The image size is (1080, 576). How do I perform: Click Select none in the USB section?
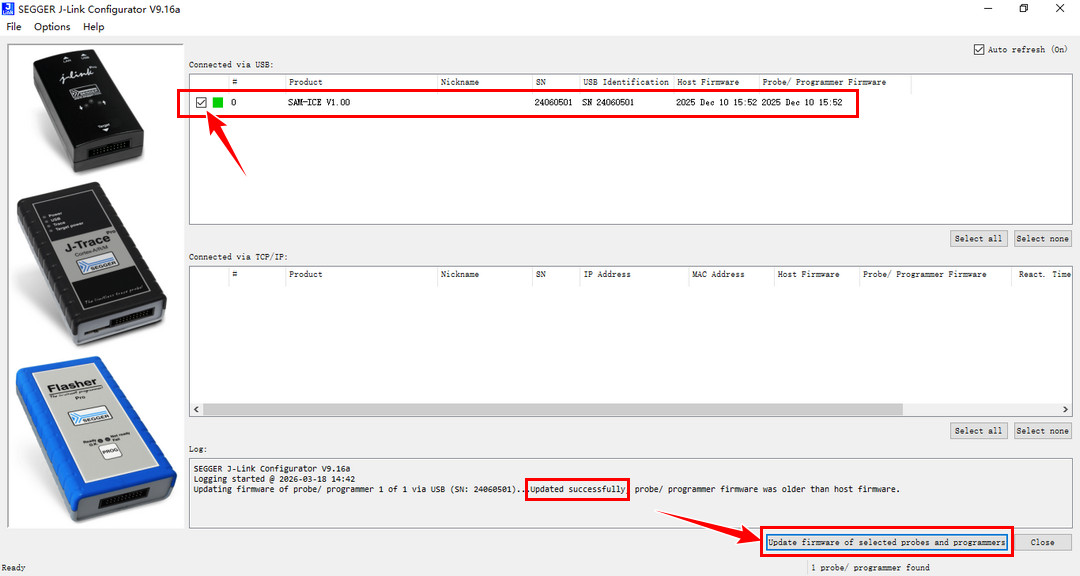tap(1043, 238)
